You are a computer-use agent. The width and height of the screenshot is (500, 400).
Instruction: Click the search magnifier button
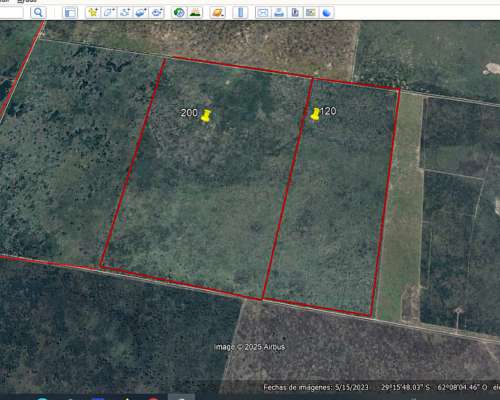coord(38,13)
